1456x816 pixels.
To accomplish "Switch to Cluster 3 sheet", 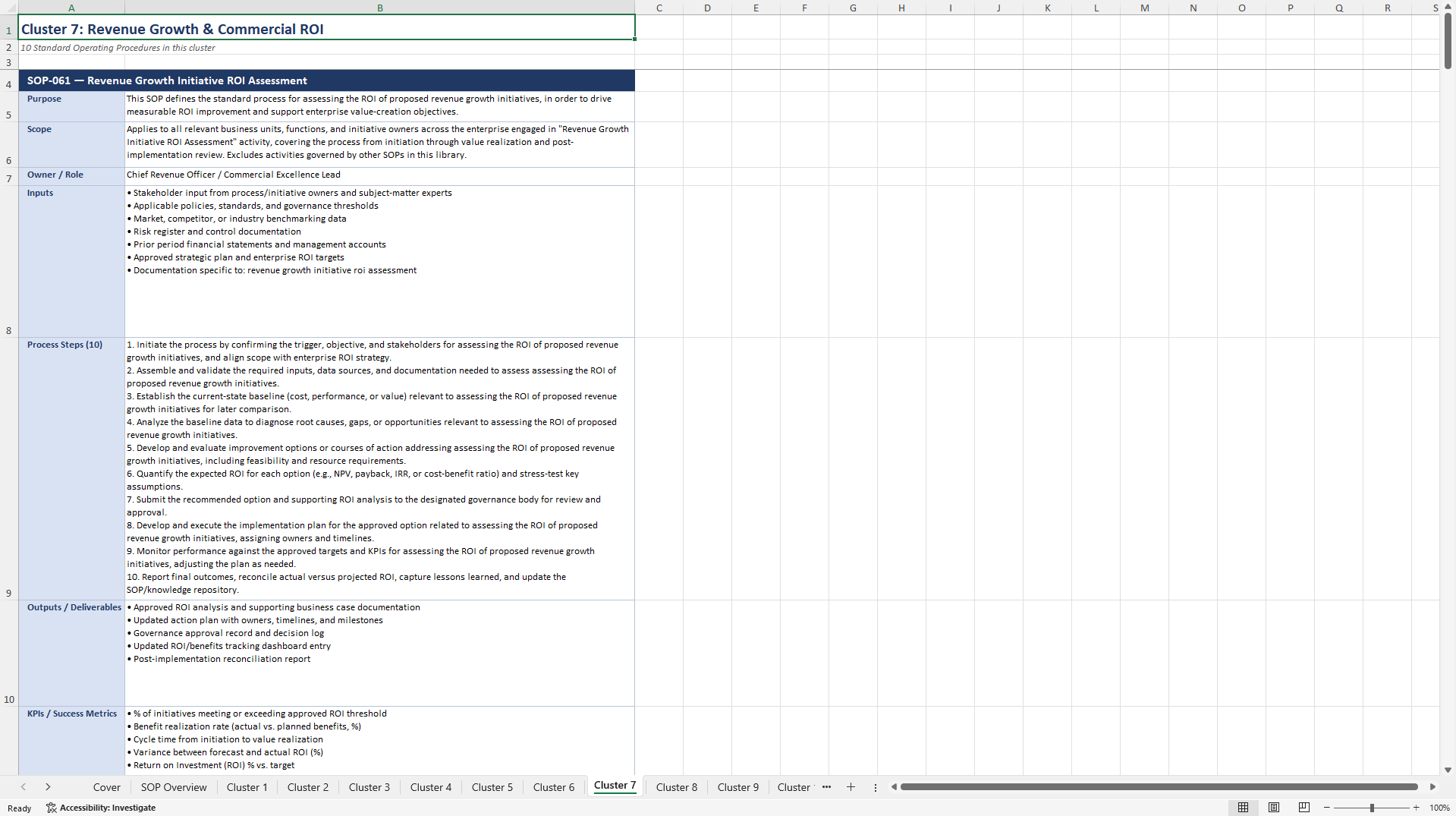I will point(370,787).
